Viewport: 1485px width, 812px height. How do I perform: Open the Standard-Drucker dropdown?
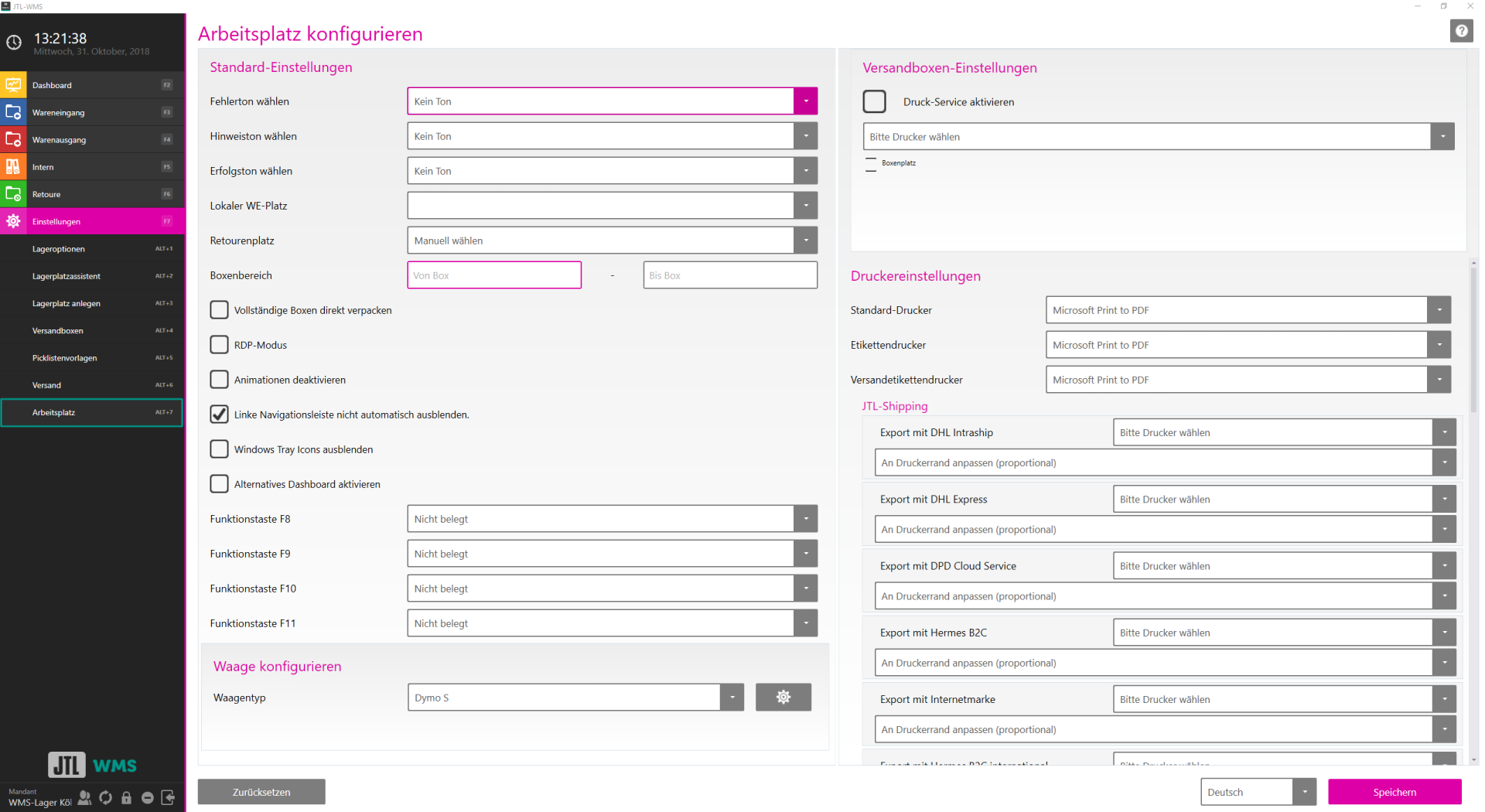(x=1439, y=310)
